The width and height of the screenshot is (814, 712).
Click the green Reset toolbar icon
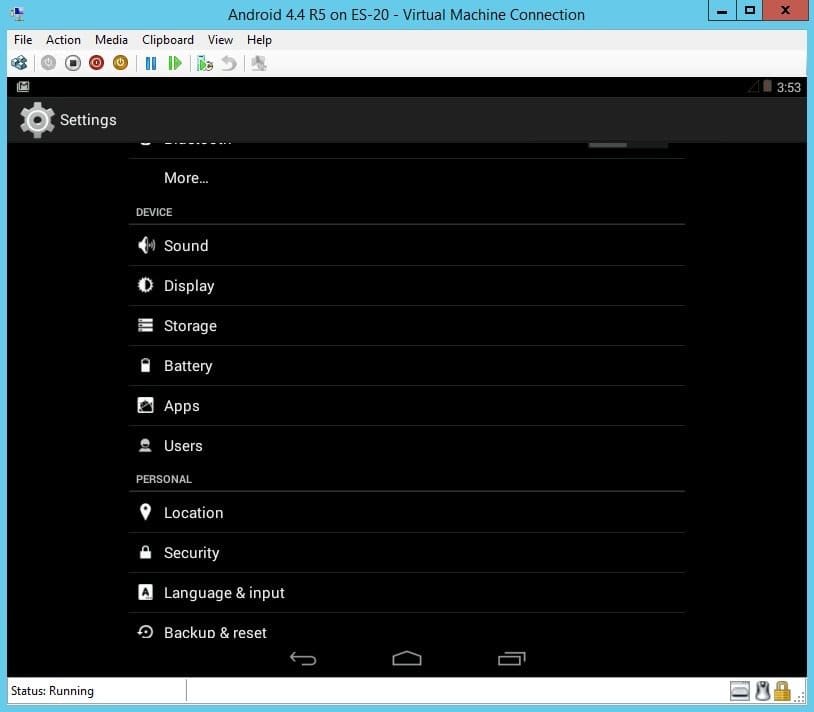click(x=175, y=63)
